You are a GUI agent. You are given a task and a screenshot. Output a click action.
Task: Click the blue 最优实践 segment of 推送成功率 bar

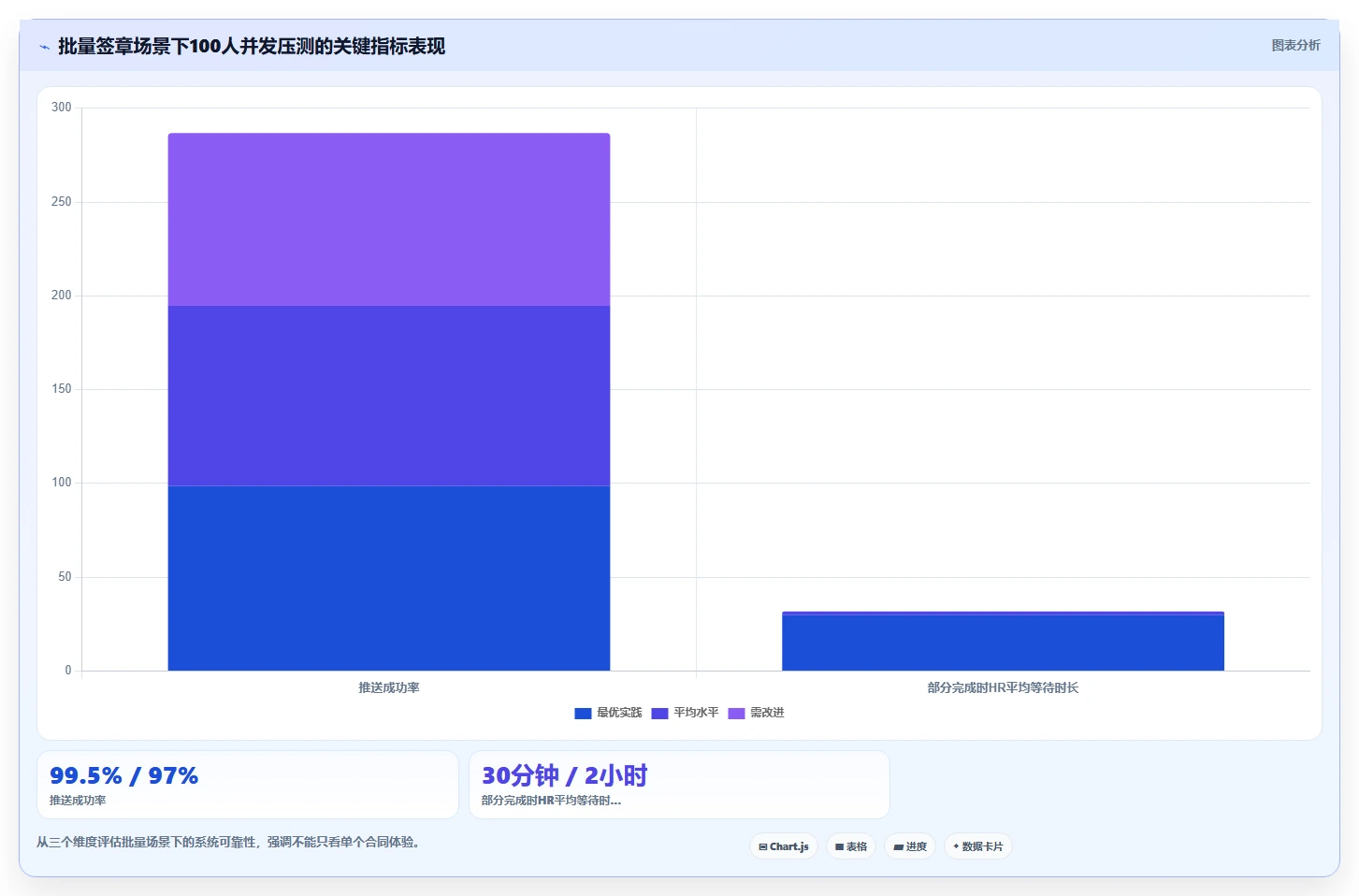[389, 578]
